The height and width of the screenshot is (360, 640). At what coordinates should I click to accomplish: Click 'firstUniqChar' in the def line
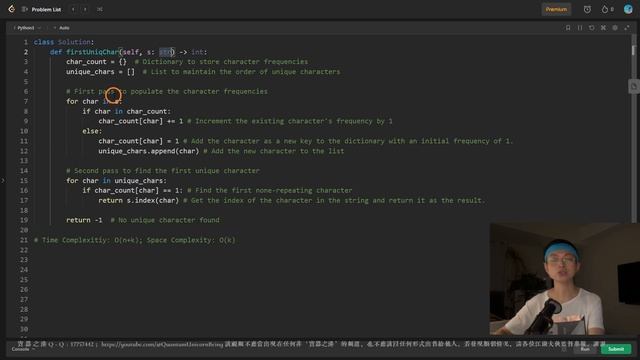coord(92,52)
